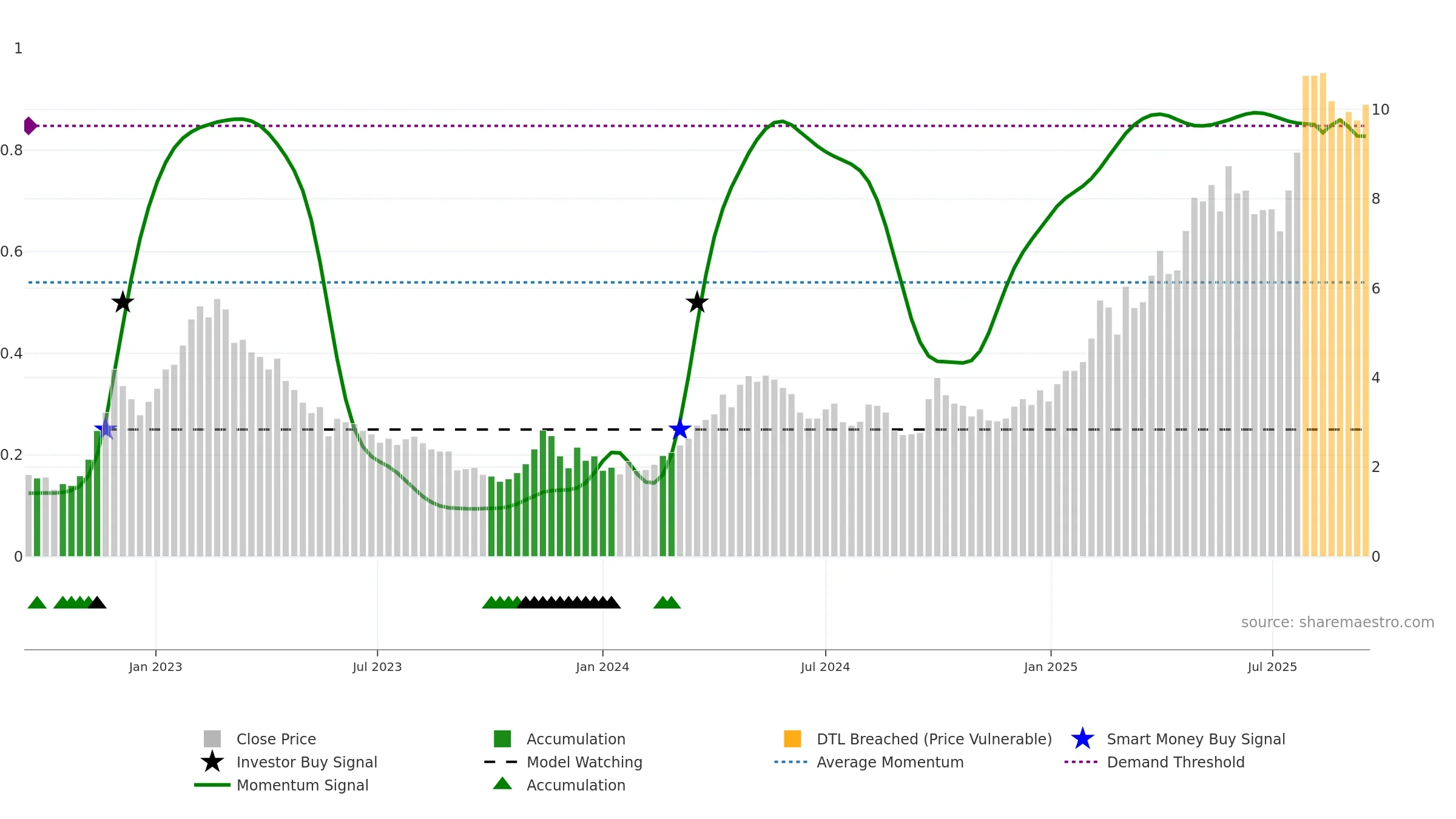Click the black Investor Buy star in 2024

[x=697, y=302]
